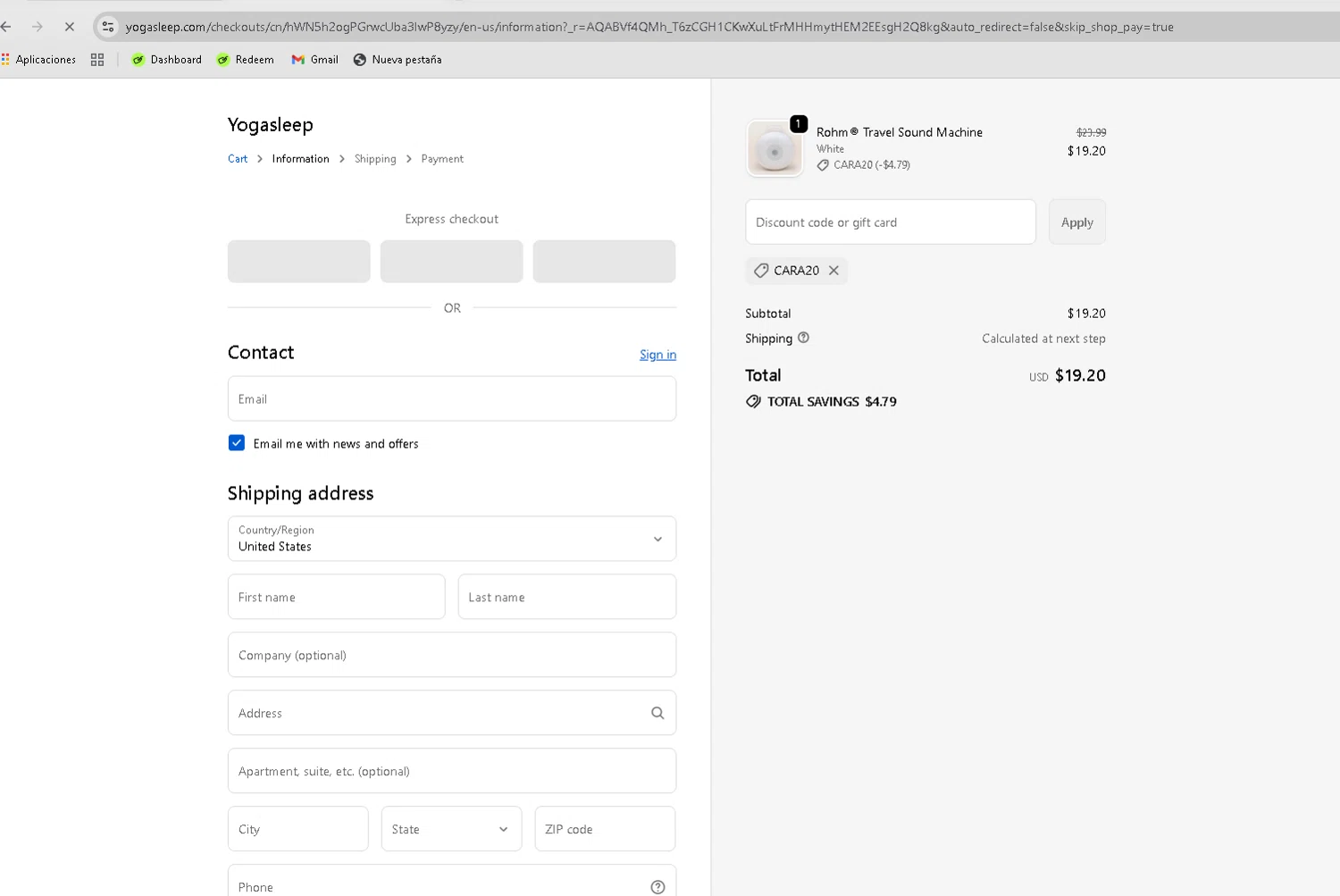Open Gmail bookmark
Screen dimensions: 1340x896
315,60
